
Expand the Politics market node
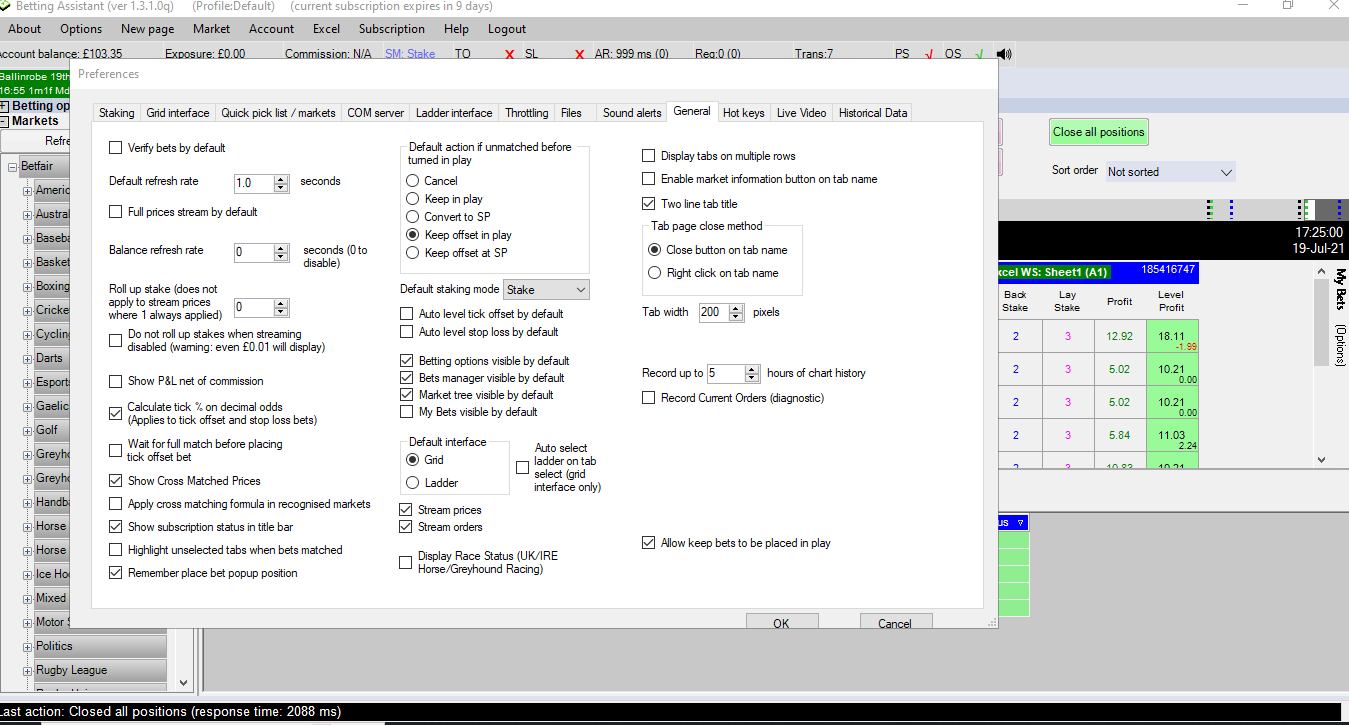(x=28, y=647)
